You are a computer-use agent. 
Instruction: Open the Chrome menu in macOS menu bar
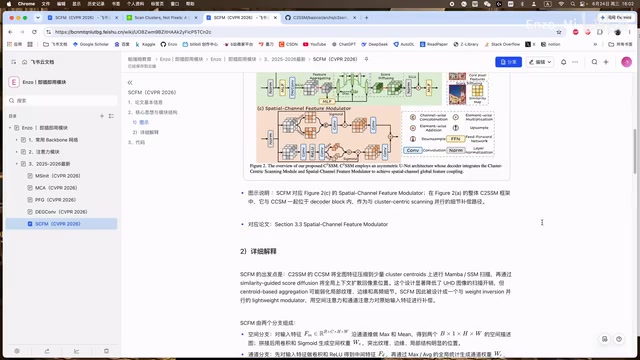[27, 4]
